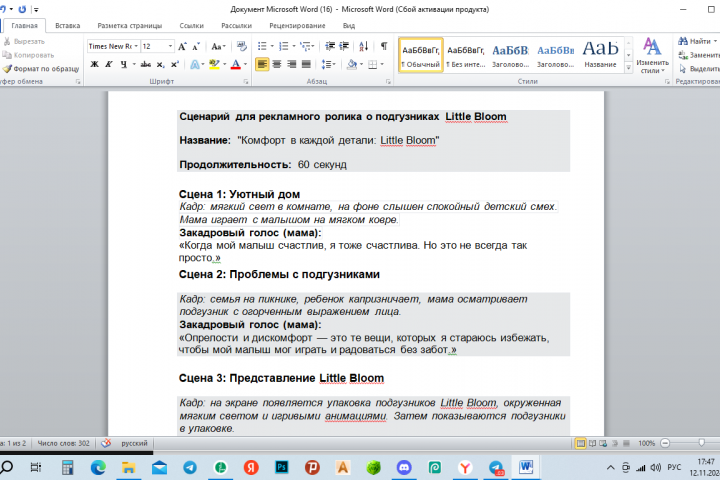Screen dimensions: 720x480
Task: Create a numbered list
Action: (x=284, y=46)
